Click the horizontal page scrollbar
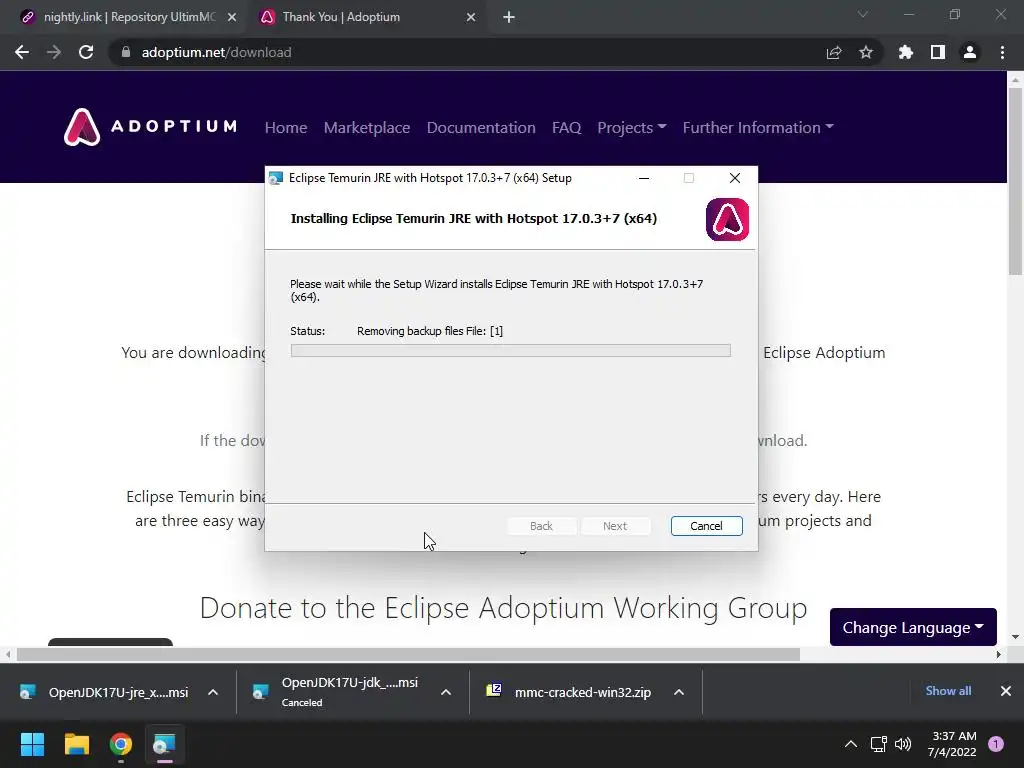1024x768 pixels. (x=408, y=654)
